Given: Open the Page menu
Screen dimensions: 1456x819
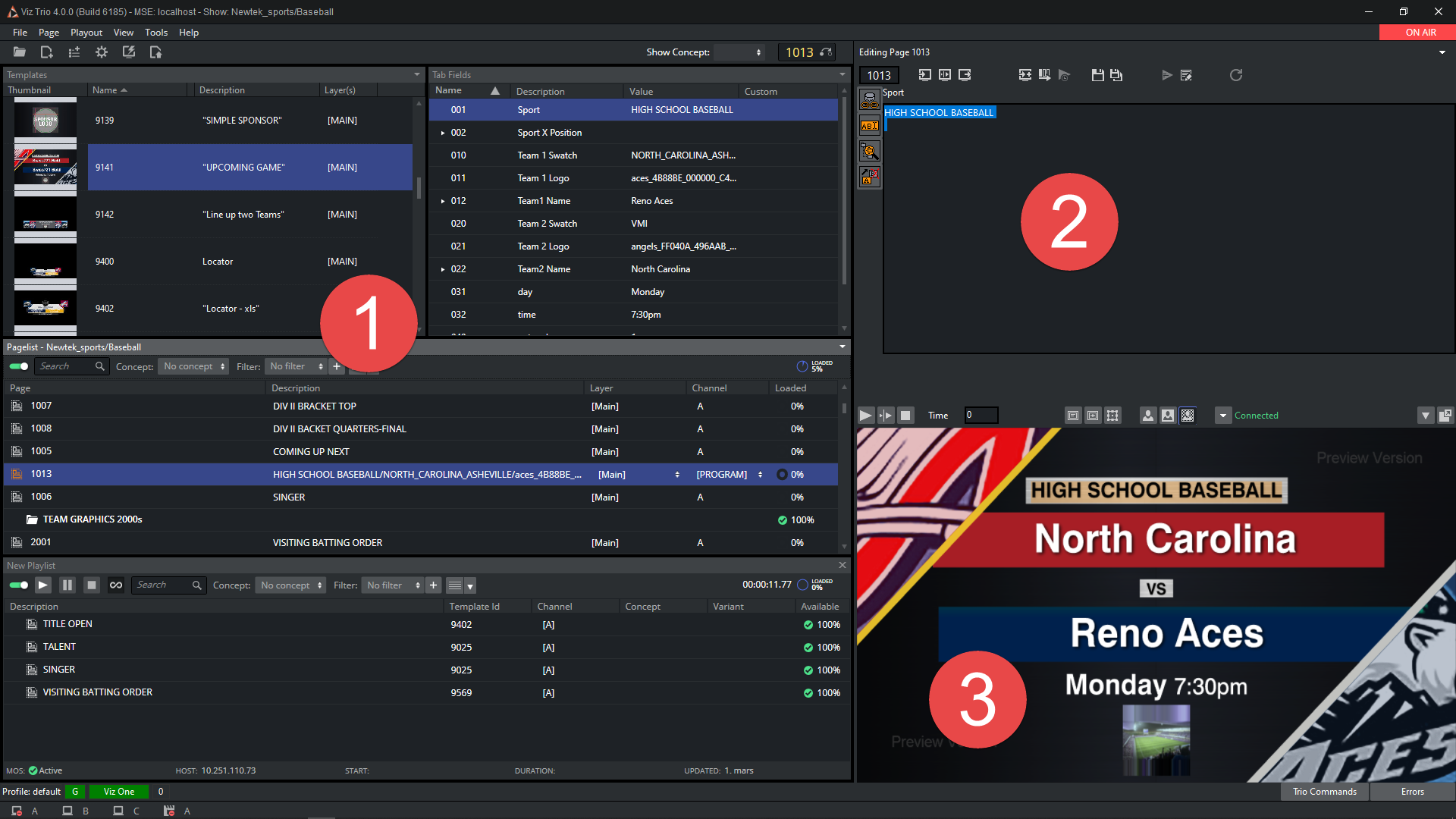Looking at the screenshot, I should click(49, 33).
